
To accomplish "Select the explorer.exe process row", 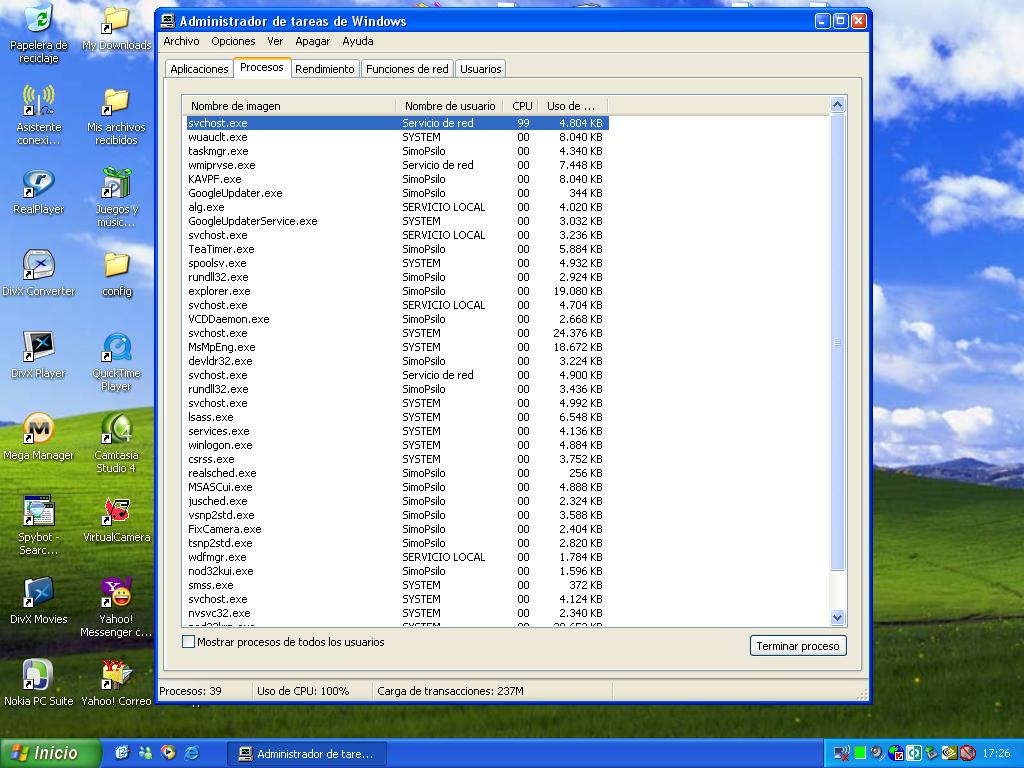I will coord(219,291).
